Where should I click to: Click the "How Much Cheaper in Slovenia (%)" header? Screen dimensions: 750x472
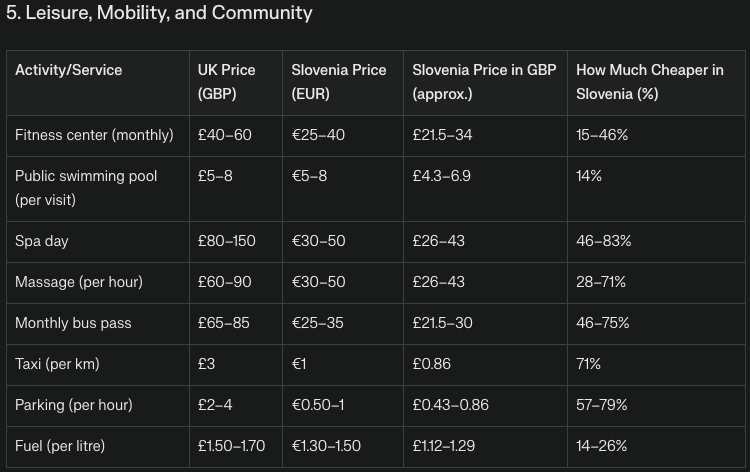(x=648, y=82)
